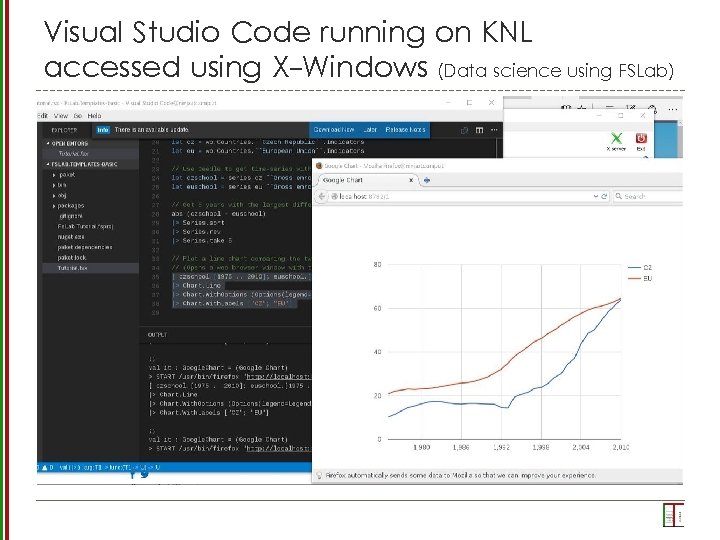
Task: Open the Go menu in VS Code
Action: coord(78,116)
